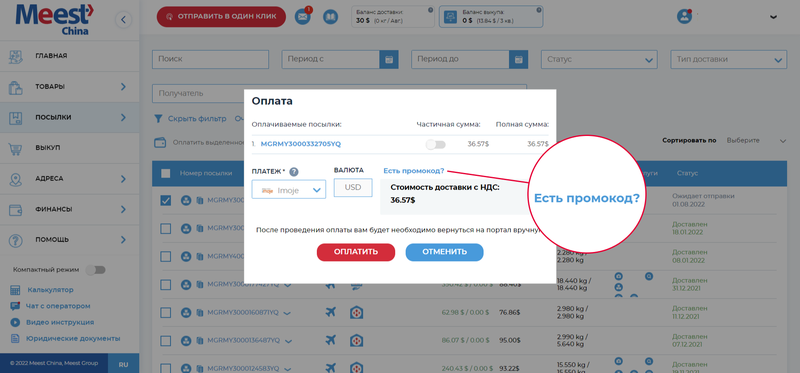
Task: Click airplane icon in MGRMY3000124583YQ row
Action: [x=331, y=367]
